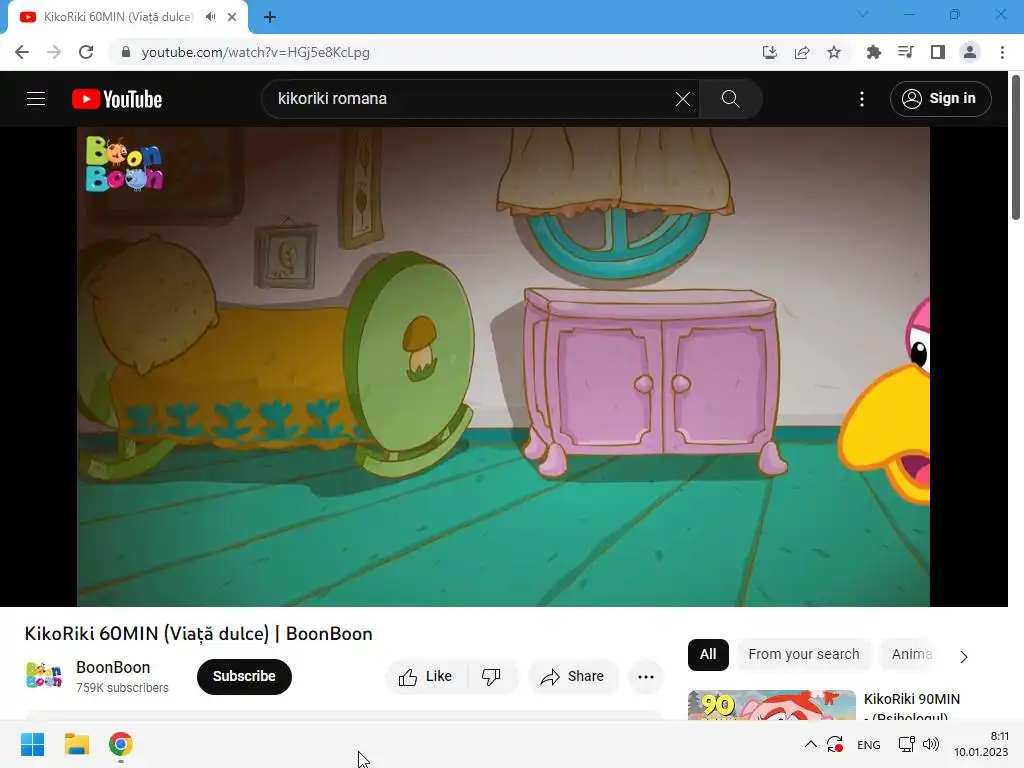Viewport: 1024px width, 768px height.
Task: Clear the search text with the X icon
Action: (x=682, y=99)
